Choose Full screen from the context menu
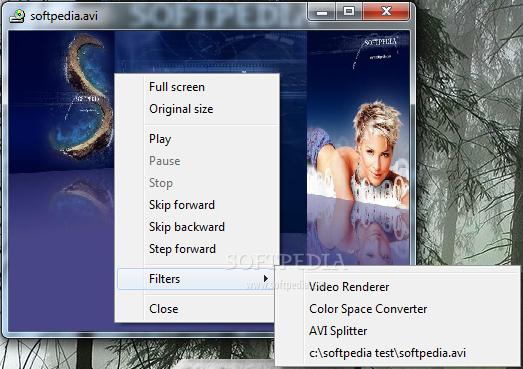This screenshot has height=369, width=523. [197, 87]
